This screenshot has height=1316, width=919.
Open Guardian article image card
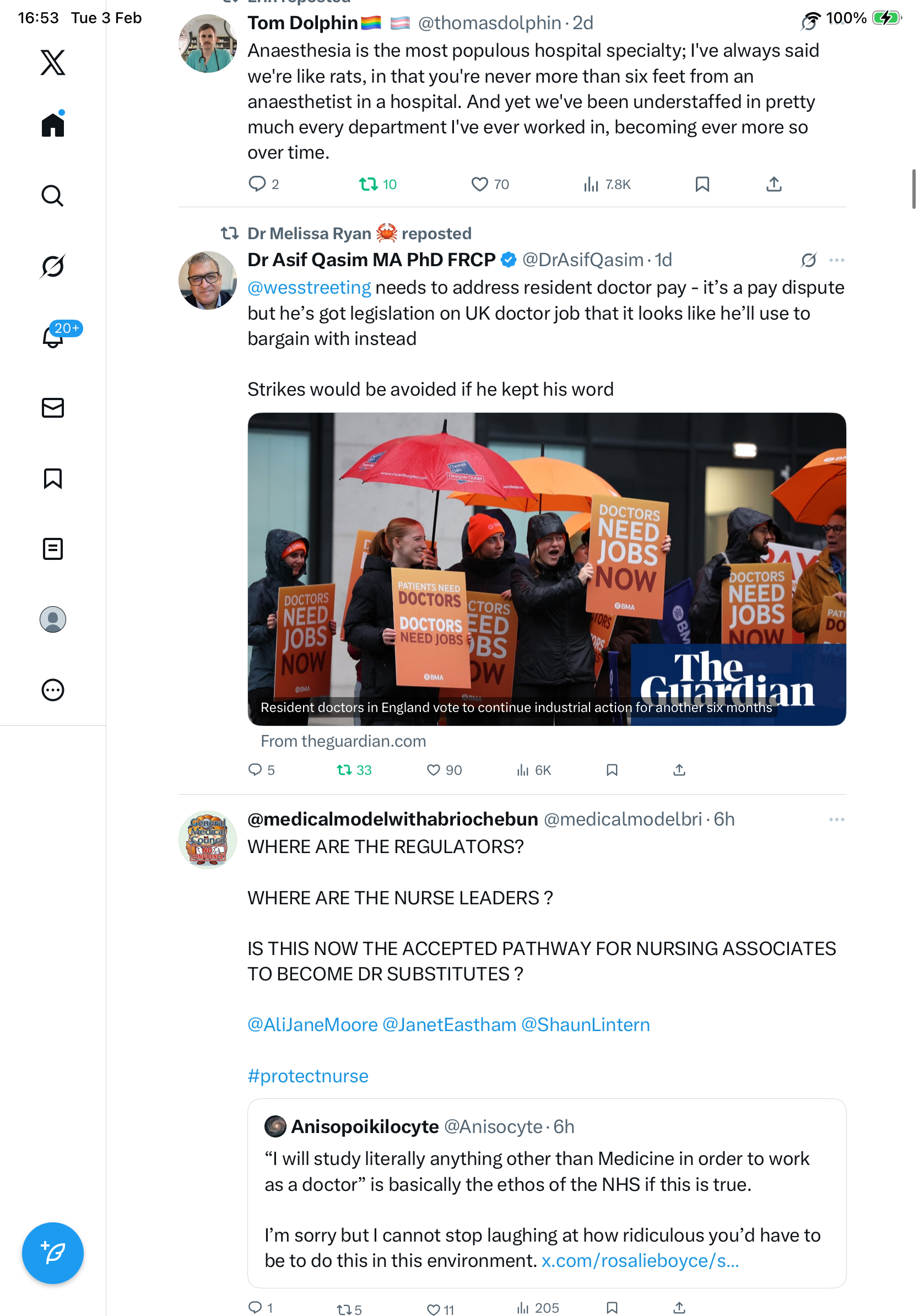pyautogui.click(x=547, y=569)
